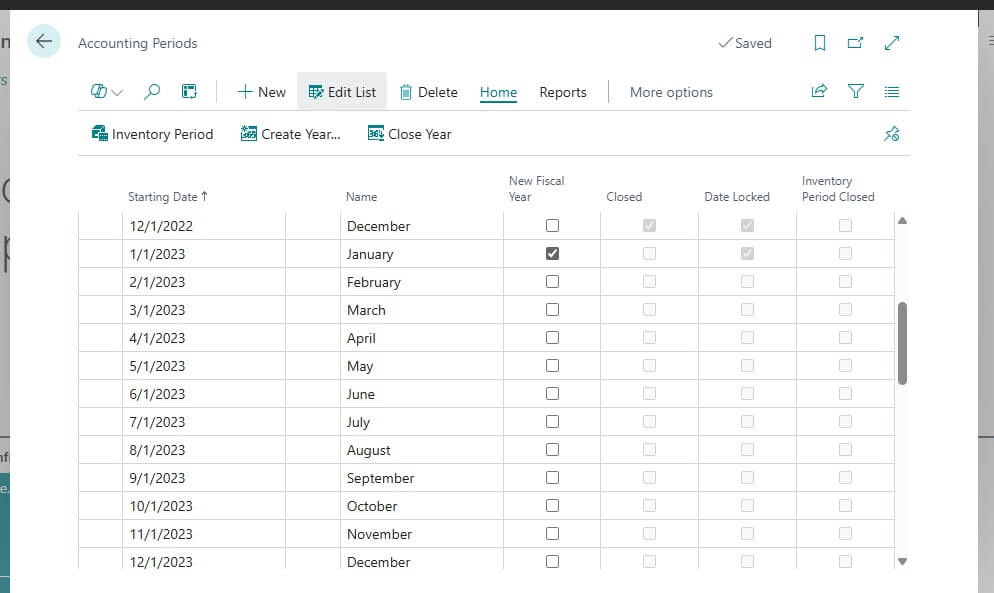994x593 pixels.
Task: Click the expand page diagonal arrows icon
Action: [x=892, y=43]
